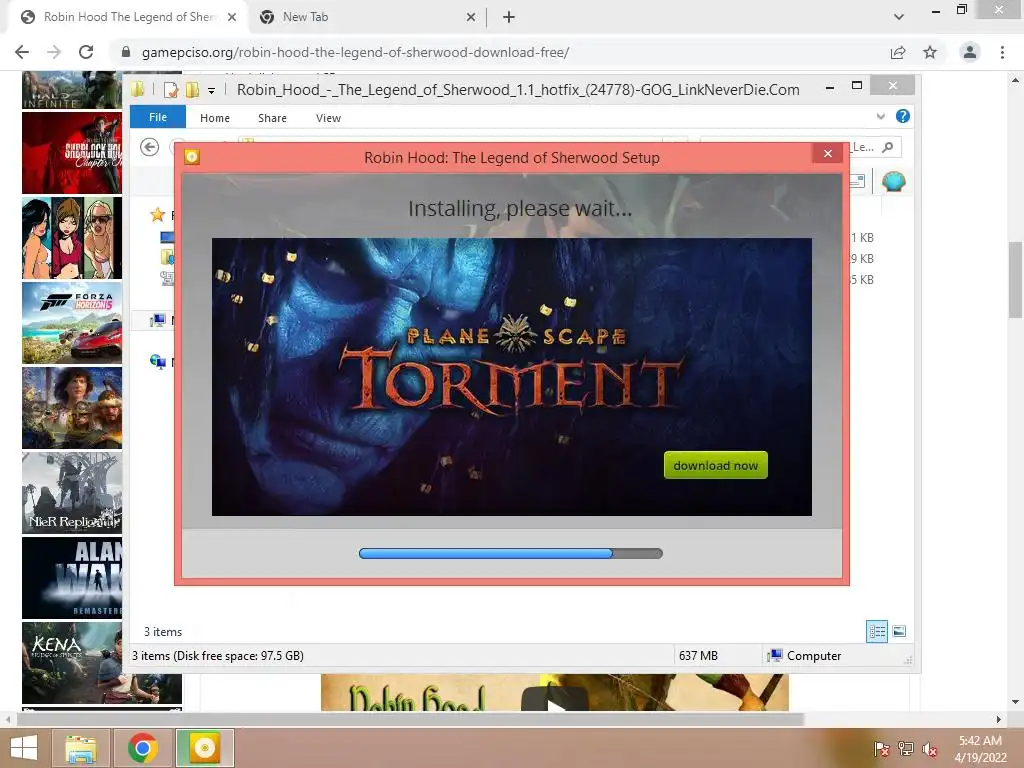This screenshot has height=768, width=1024.
Task: Switch to the Robin Hood browser tab
Action: pyautogui.click(x=129, y=17)
